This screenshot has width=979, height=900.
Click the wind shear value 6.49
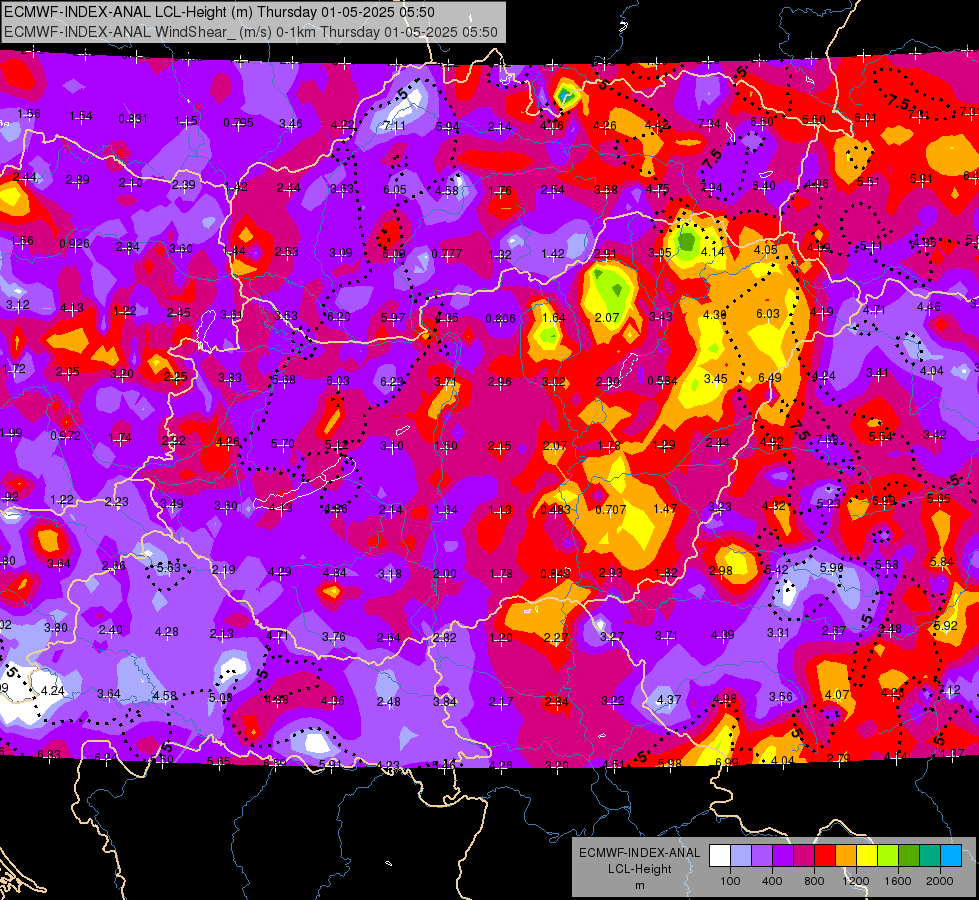[770, 377]
